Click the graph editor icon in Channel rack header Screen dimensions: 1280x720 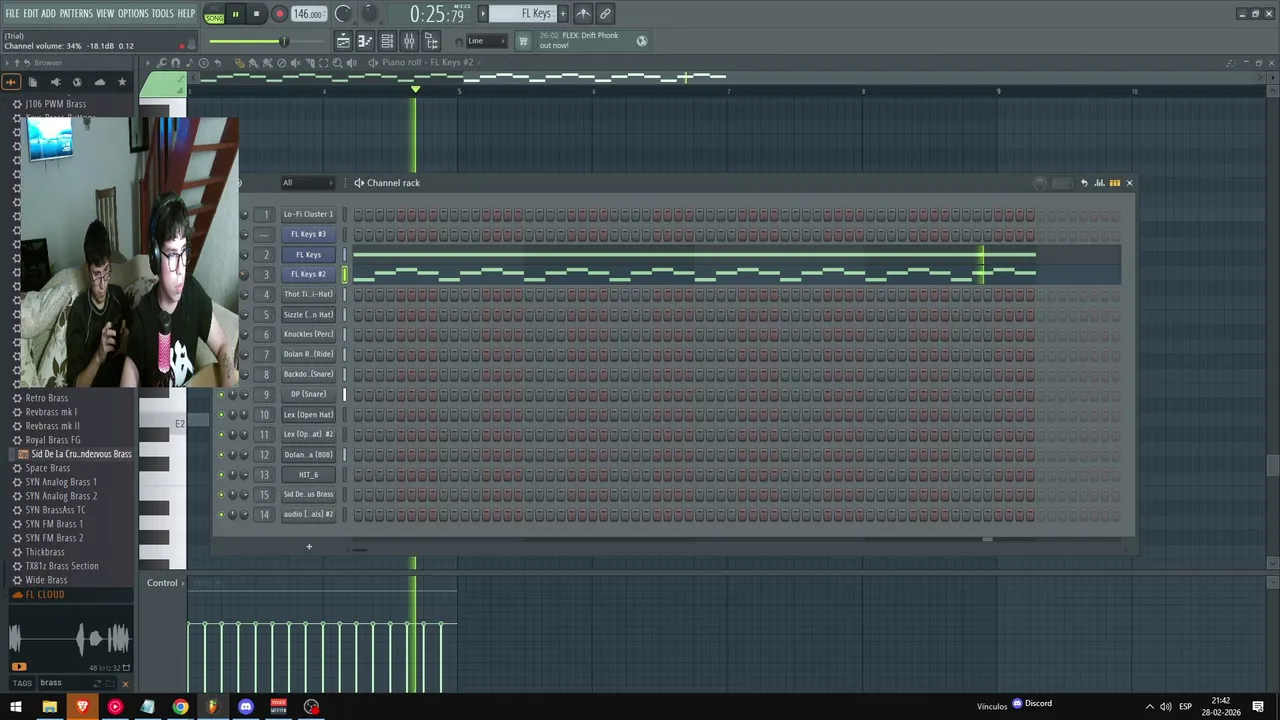coord(1099,183)
